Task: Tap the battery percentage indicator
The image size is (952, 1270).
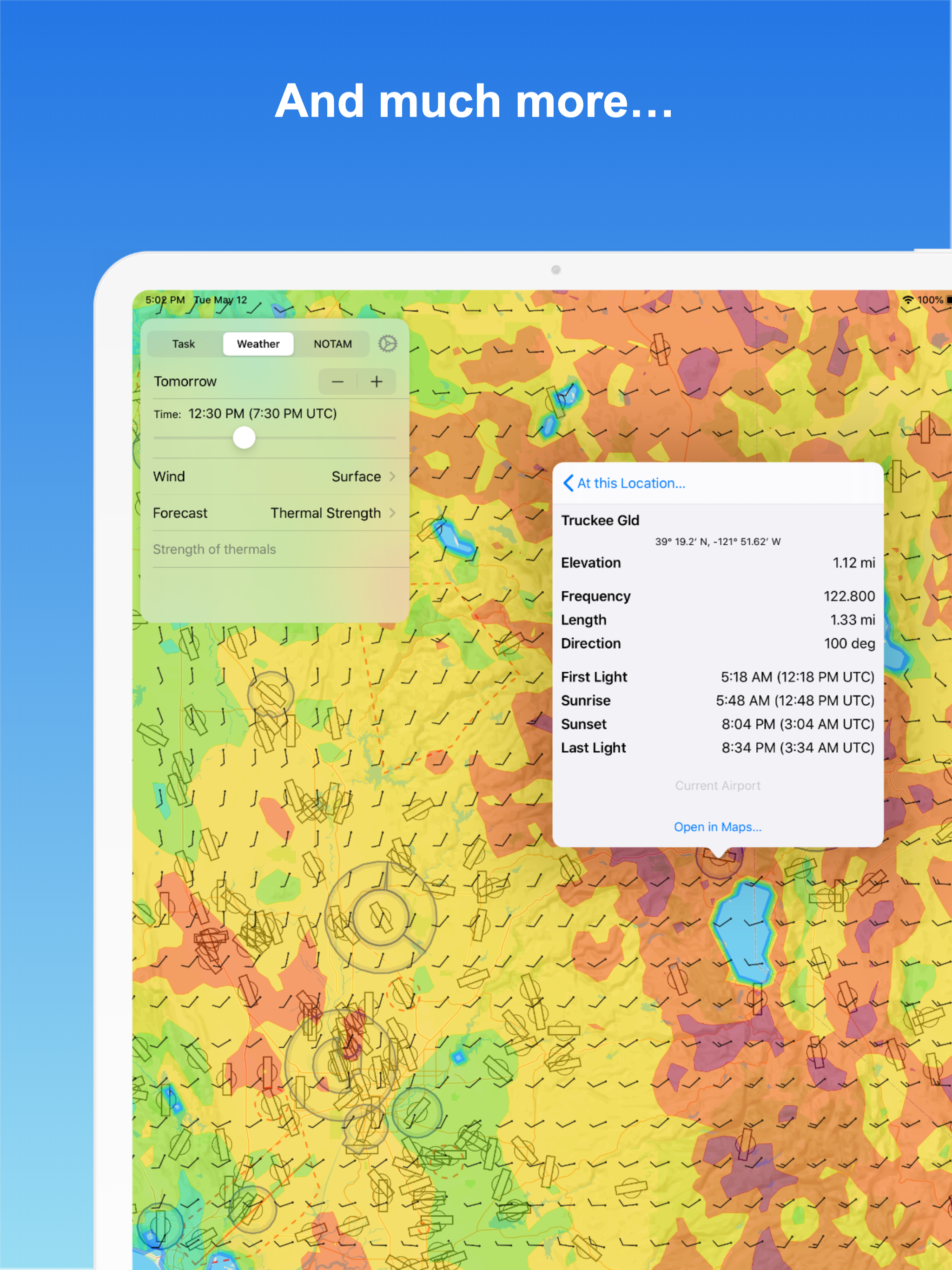Action: (x=930, y=300)
